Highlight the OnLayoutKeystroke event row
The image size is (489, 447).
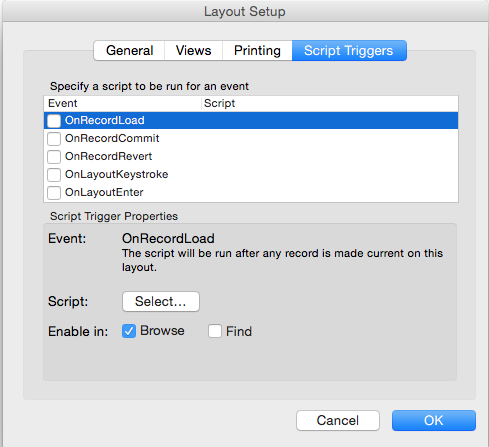tap(251, 174)
